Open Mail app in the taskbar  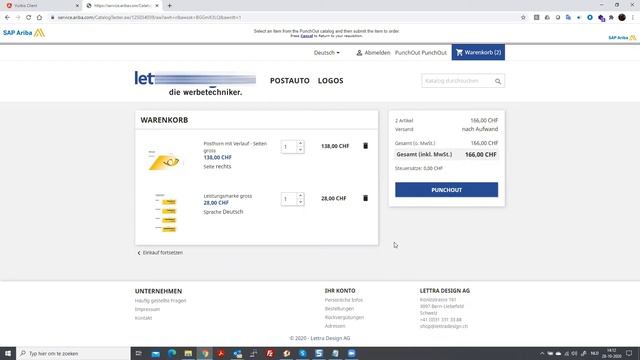[x=156, y=353]
